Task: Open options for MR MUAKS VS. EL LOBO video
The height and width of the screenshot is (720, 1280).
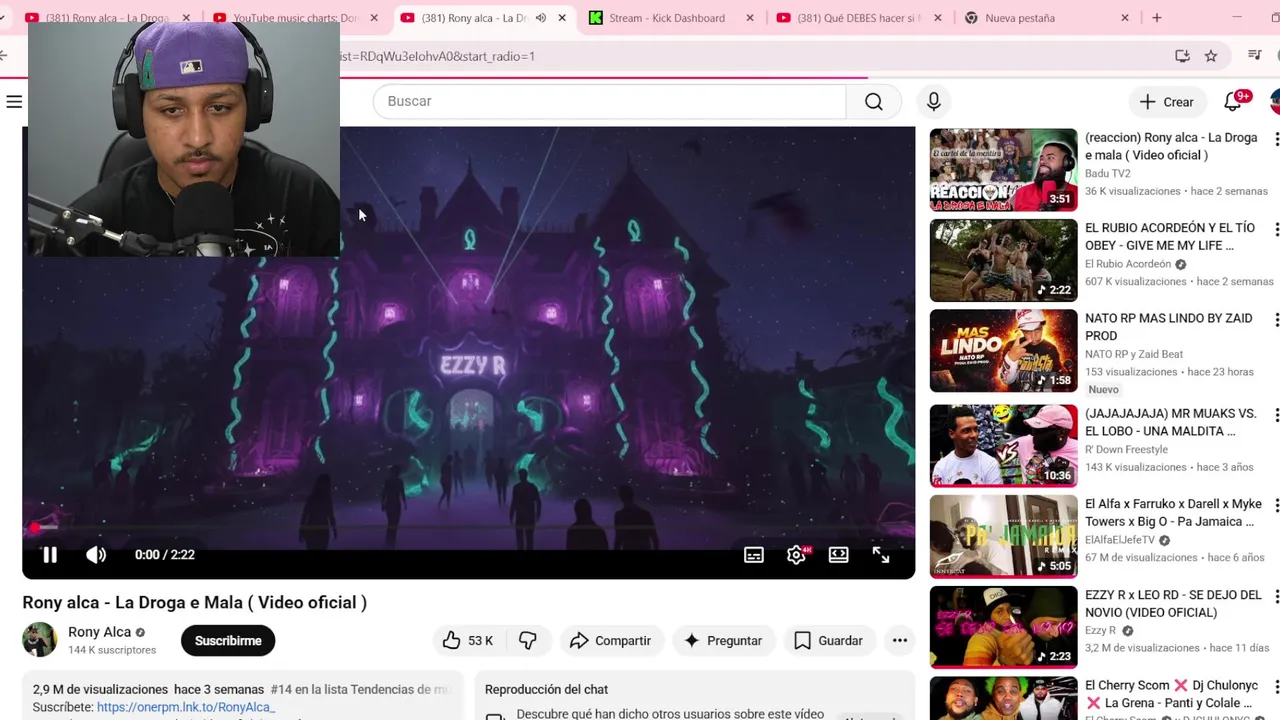Action: (1276, 415)
